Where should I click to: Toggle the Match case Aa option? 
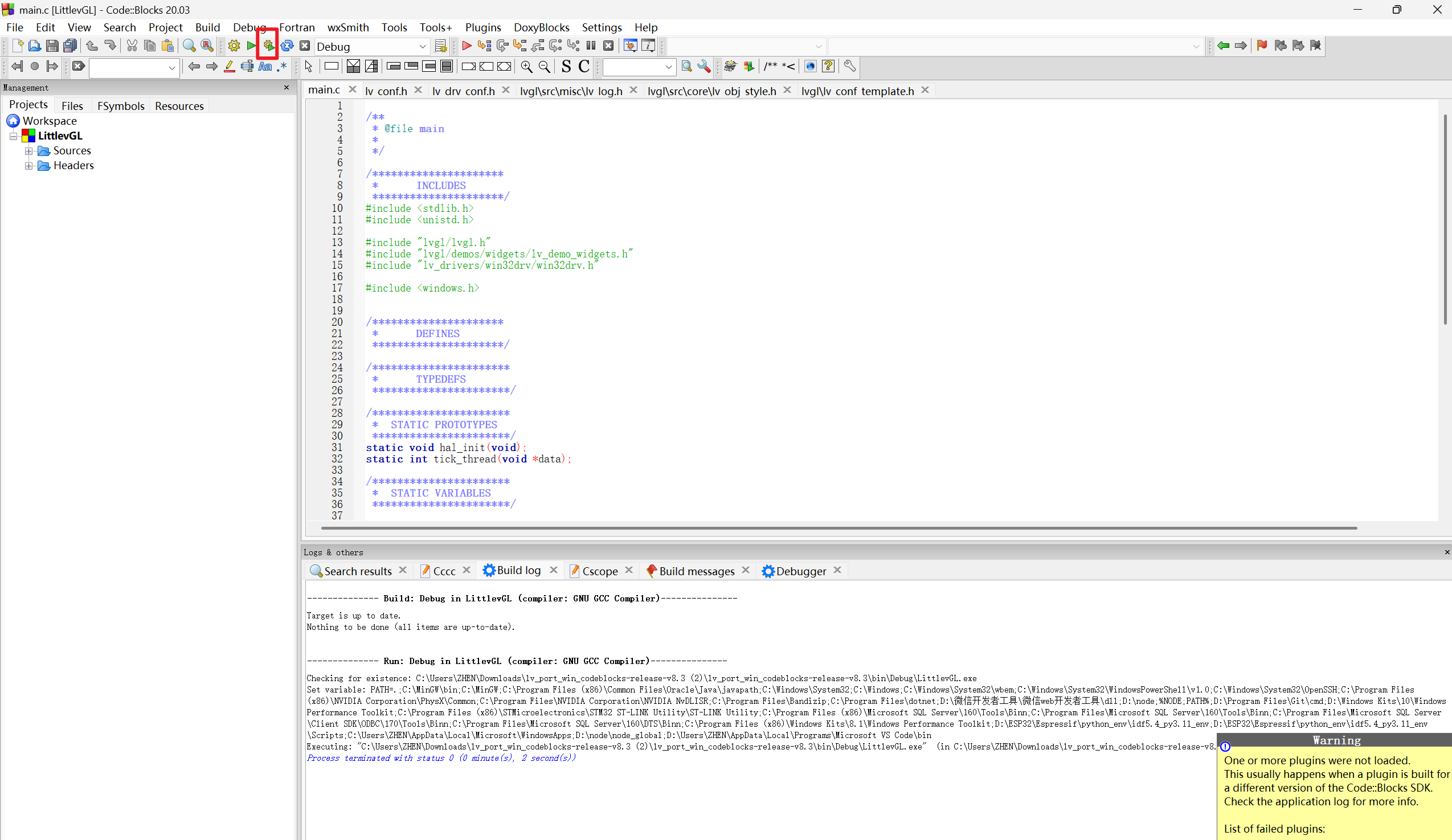pyautogui.click(x=264, y=67)
